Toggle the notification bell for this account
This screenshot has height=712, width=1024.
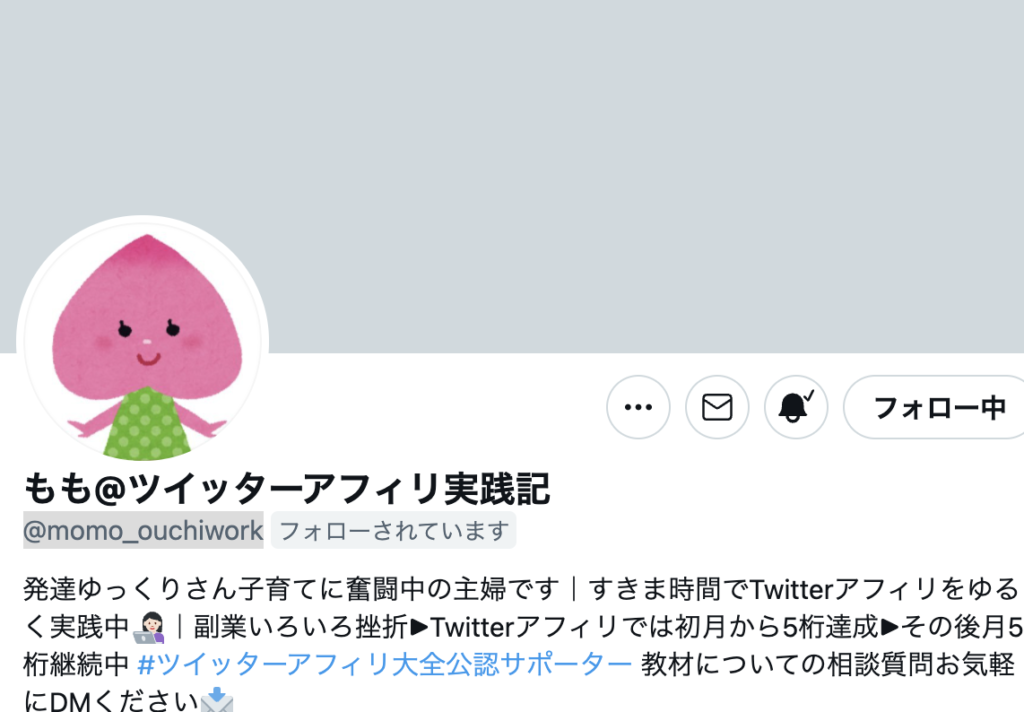coord(796,407)
